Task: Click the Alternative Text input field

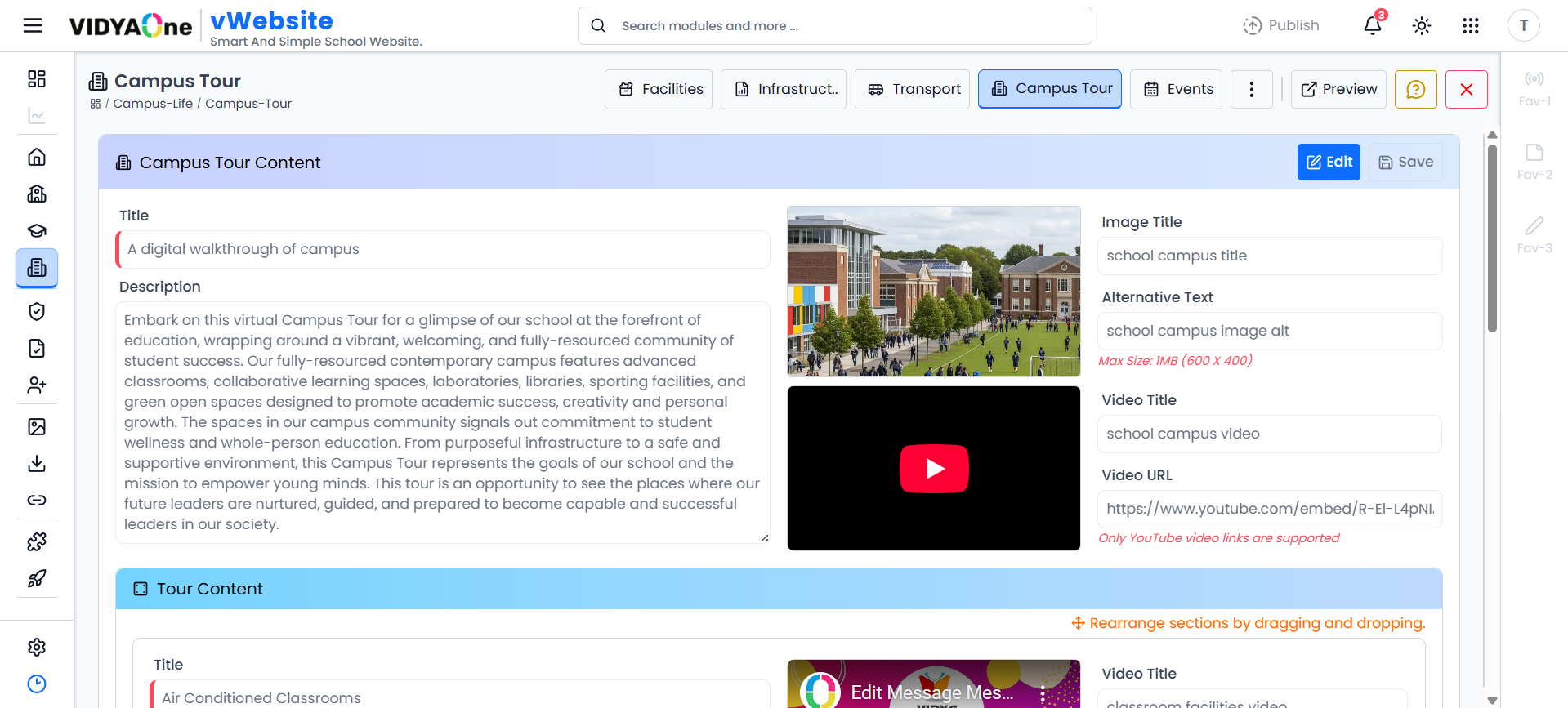Action: pos(1270,331)
